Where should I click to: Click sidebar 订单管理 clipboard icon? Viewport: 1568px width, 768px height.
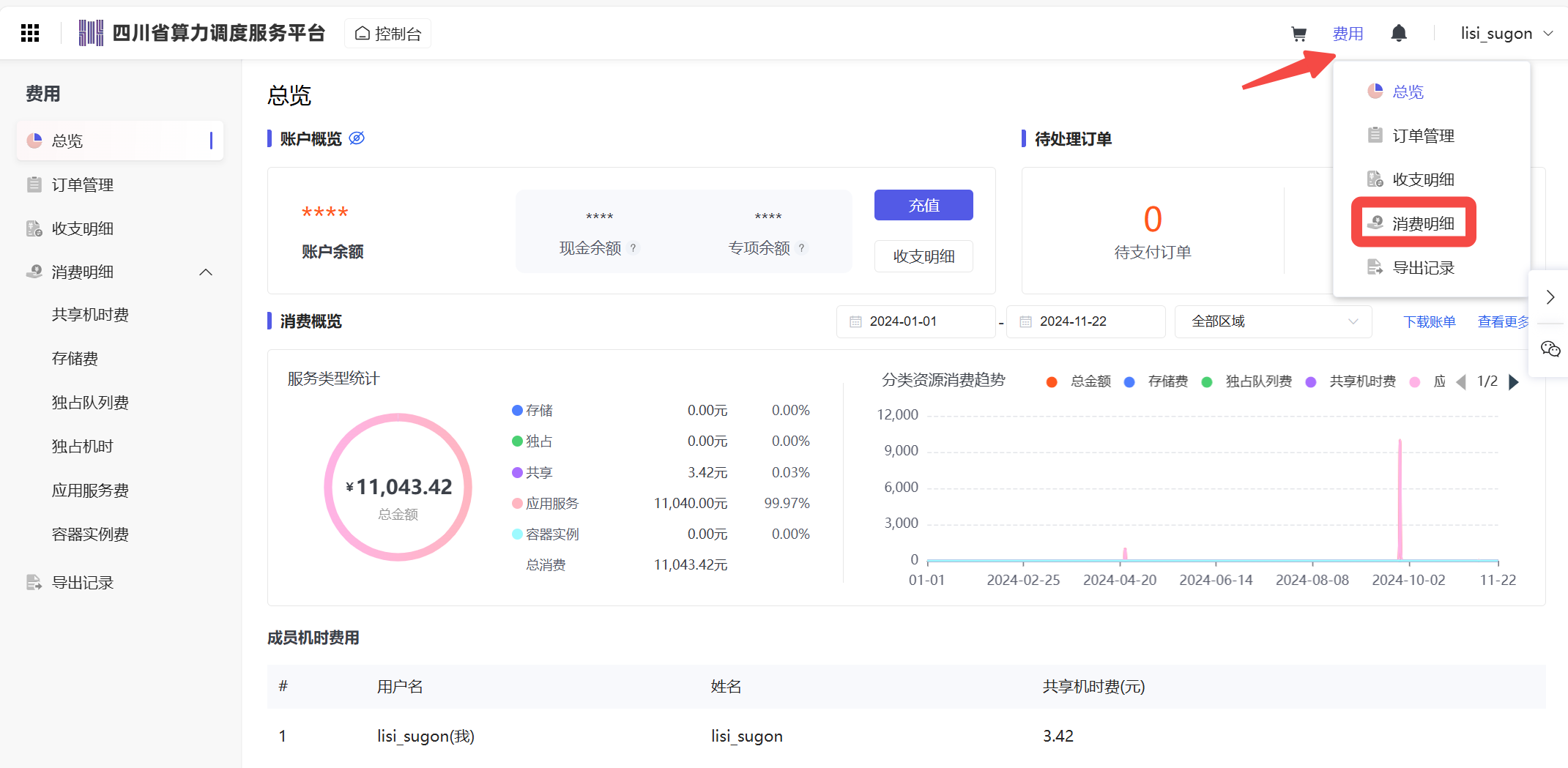34,184
